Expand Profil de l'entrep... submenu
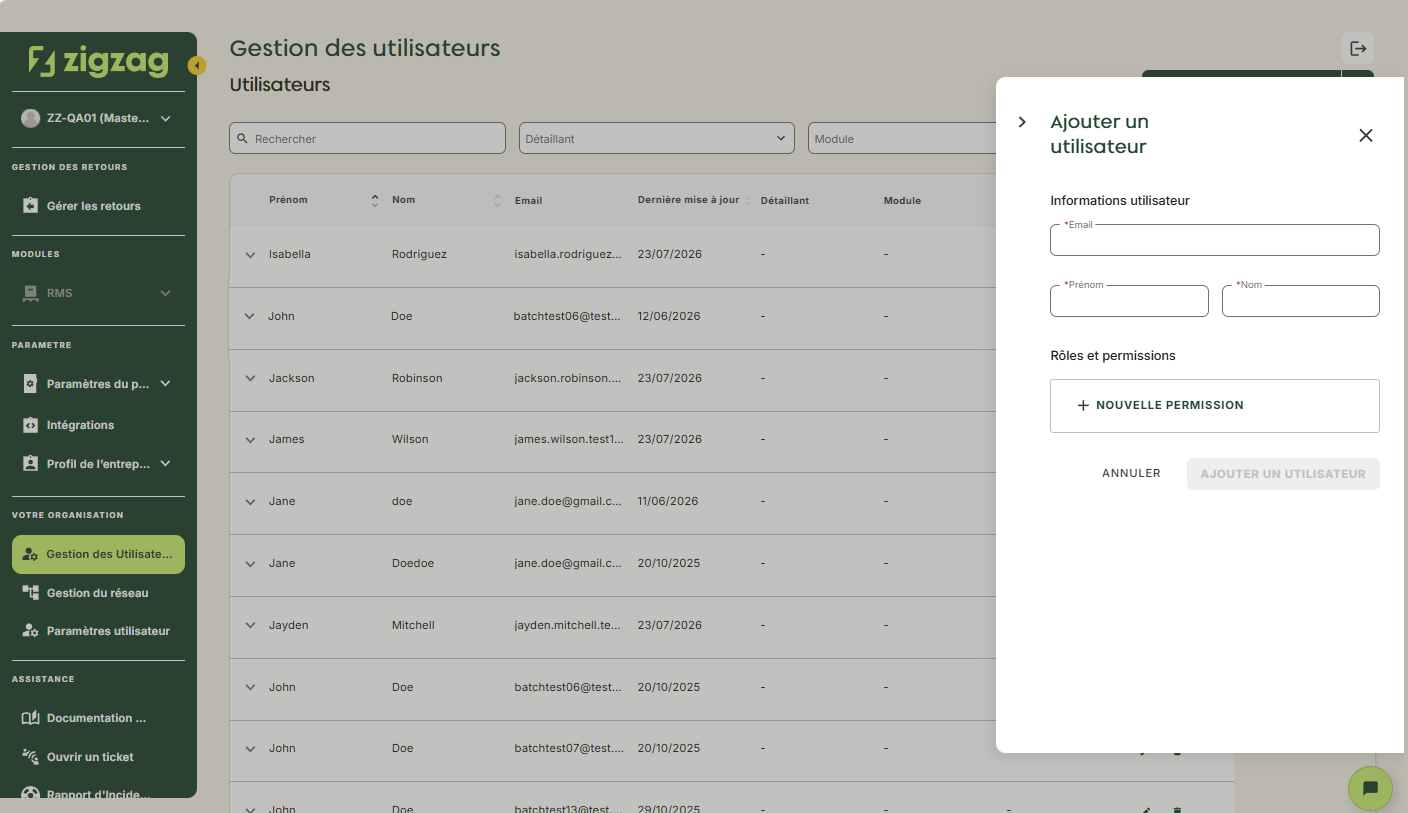Viewport: 1408px width, 813px height. 98,464
